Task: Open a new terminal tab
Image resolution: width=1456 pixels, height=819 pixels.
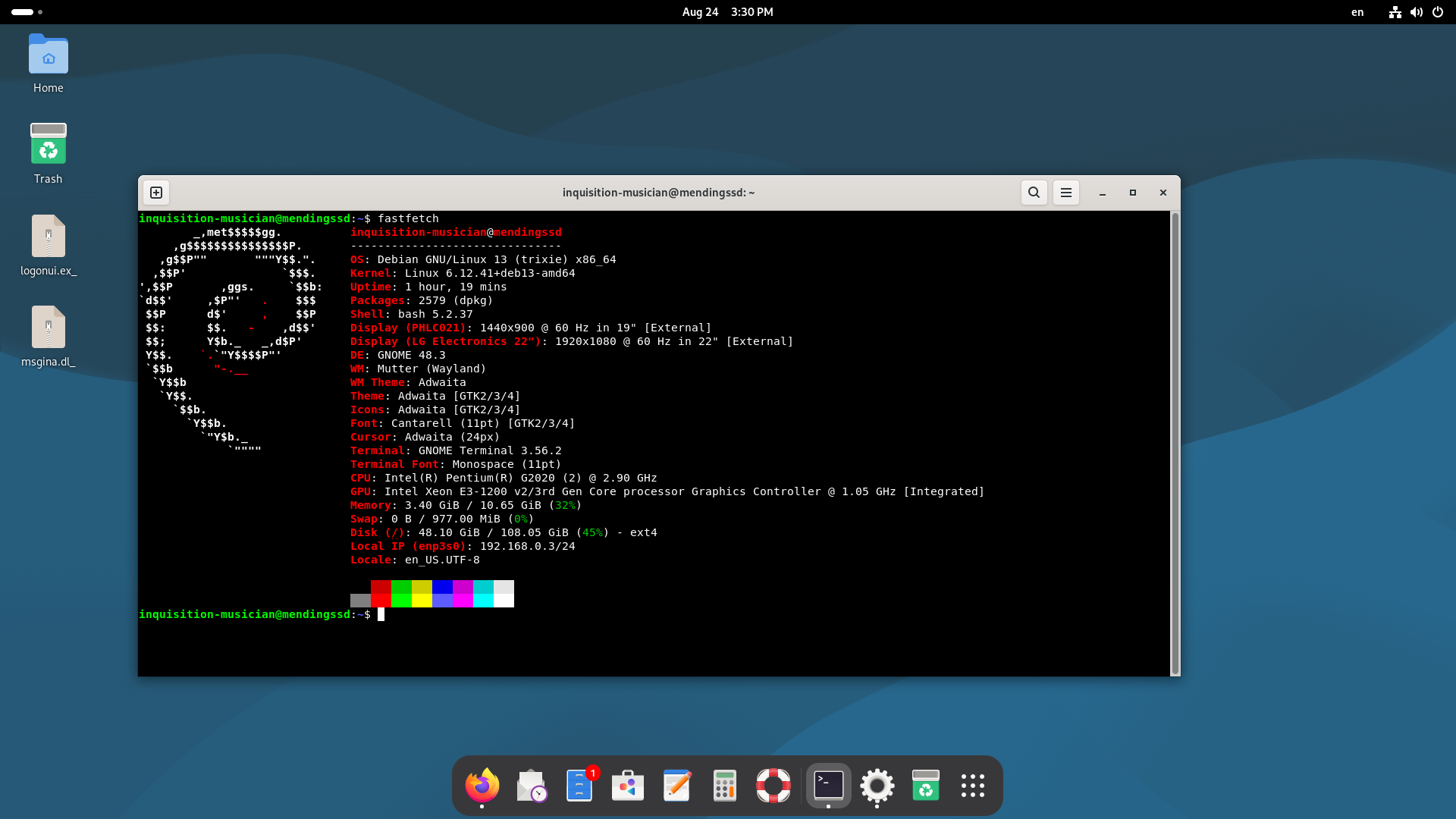Action: (x=156, y=193)
